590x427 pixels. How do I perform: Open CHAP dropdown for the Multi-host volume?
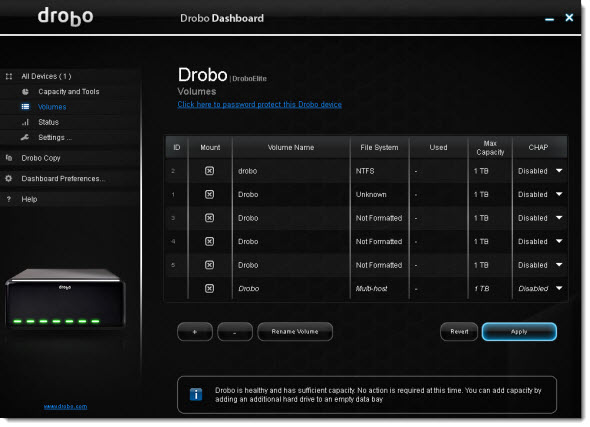point(559,289)
